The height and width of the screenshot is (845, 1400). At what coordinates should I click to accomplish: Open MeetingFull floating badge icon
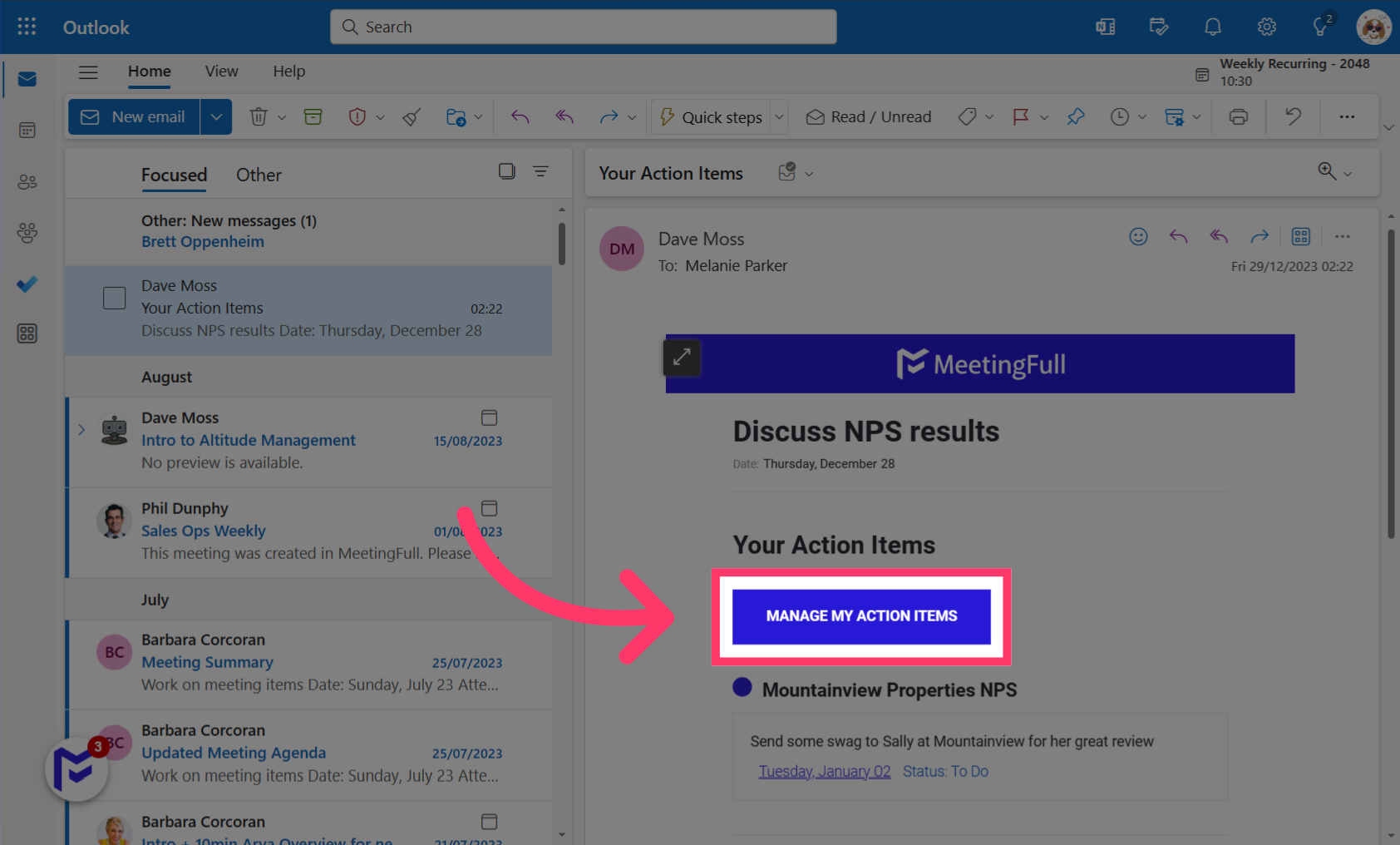point(76,768)
